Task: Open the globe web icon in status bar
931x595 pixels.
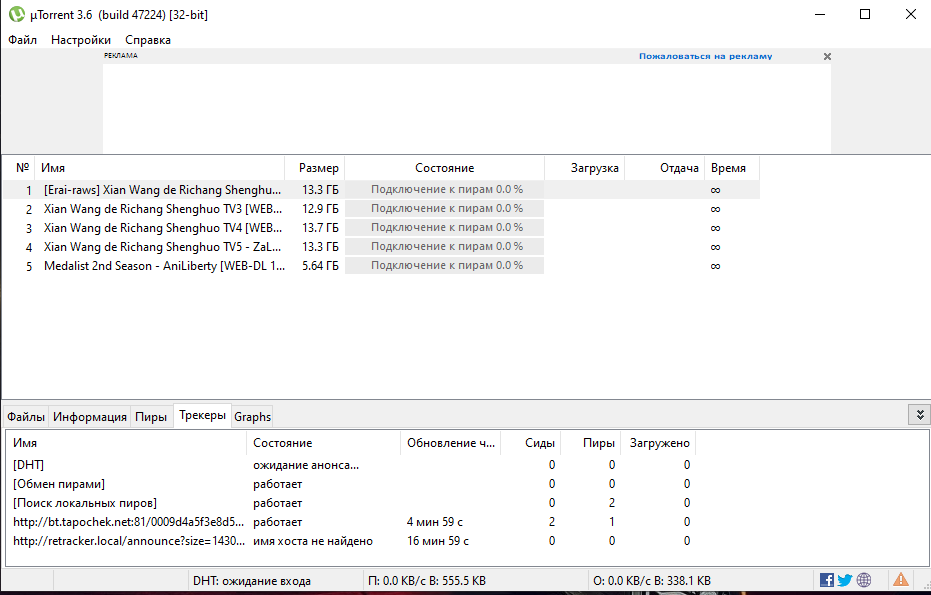Action: [863, 580]
